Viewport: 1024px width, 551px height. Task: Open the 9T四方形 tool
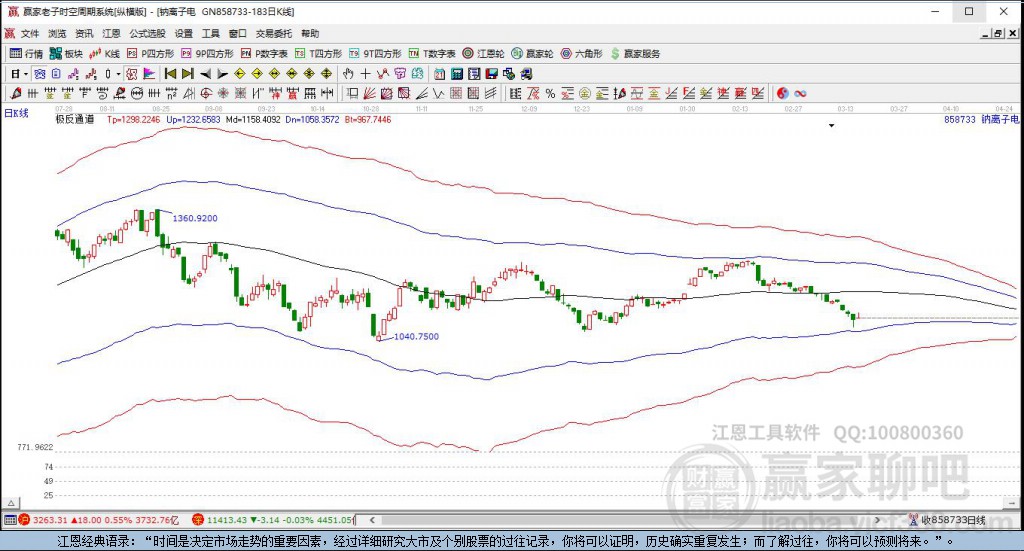click(375, 54)
